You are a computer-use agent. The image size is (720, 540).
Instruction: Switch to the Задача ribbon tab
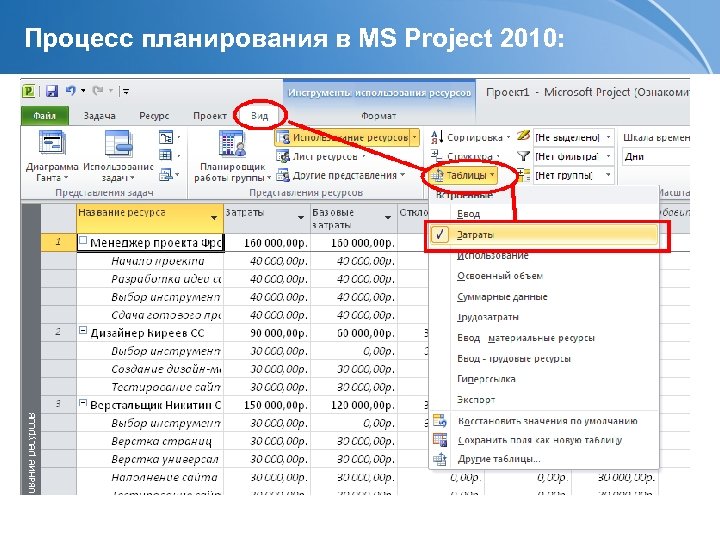click(99, 116)
